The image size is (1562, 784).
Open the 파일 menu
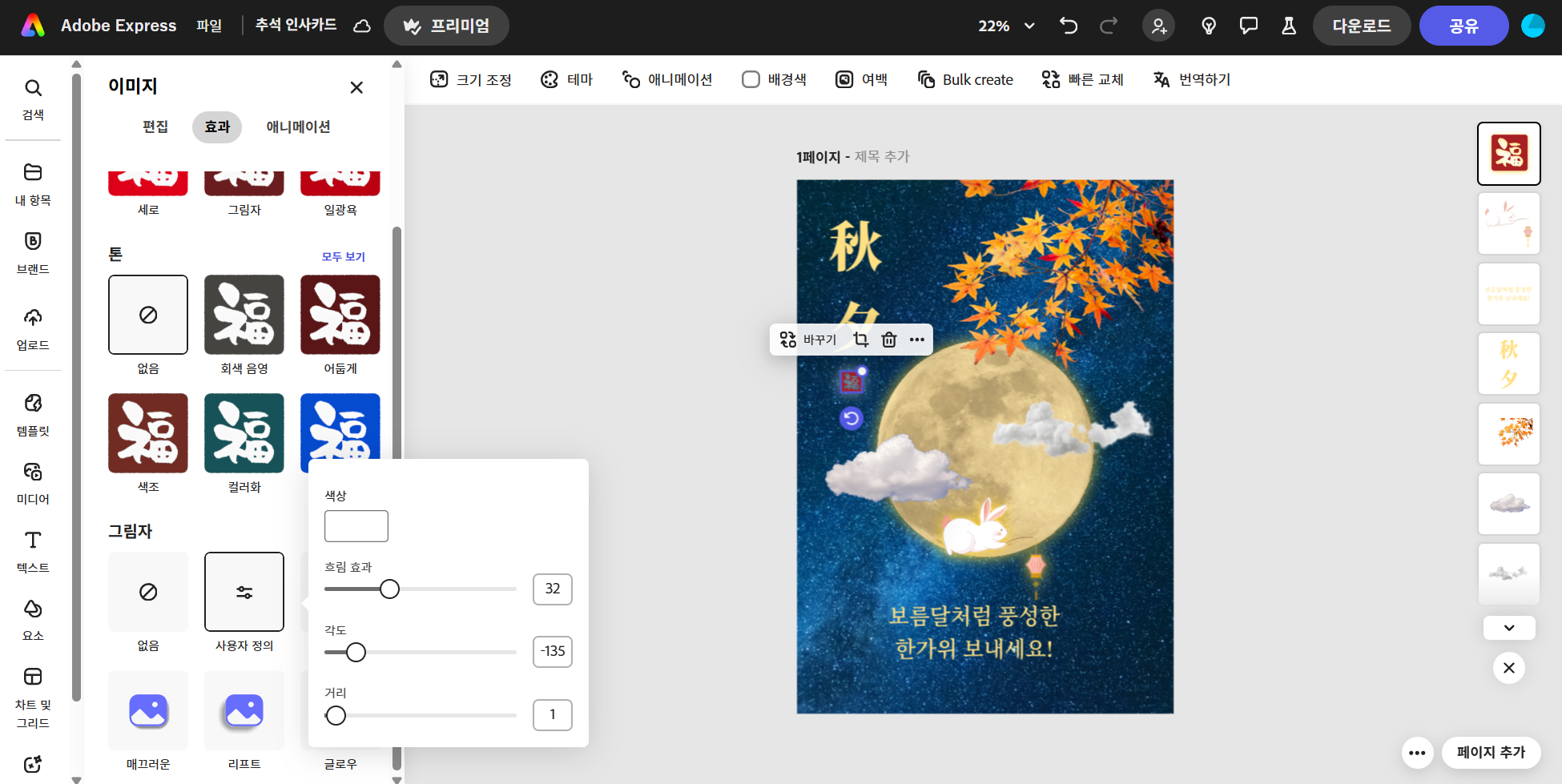coord(209,26)
